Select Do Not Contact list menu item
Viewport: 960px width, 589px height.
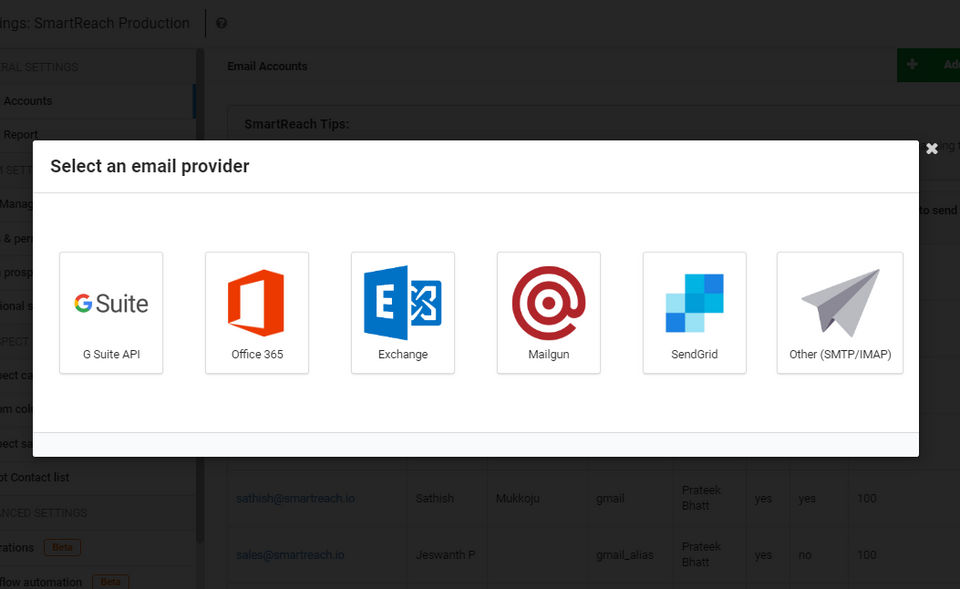[35, 477]
